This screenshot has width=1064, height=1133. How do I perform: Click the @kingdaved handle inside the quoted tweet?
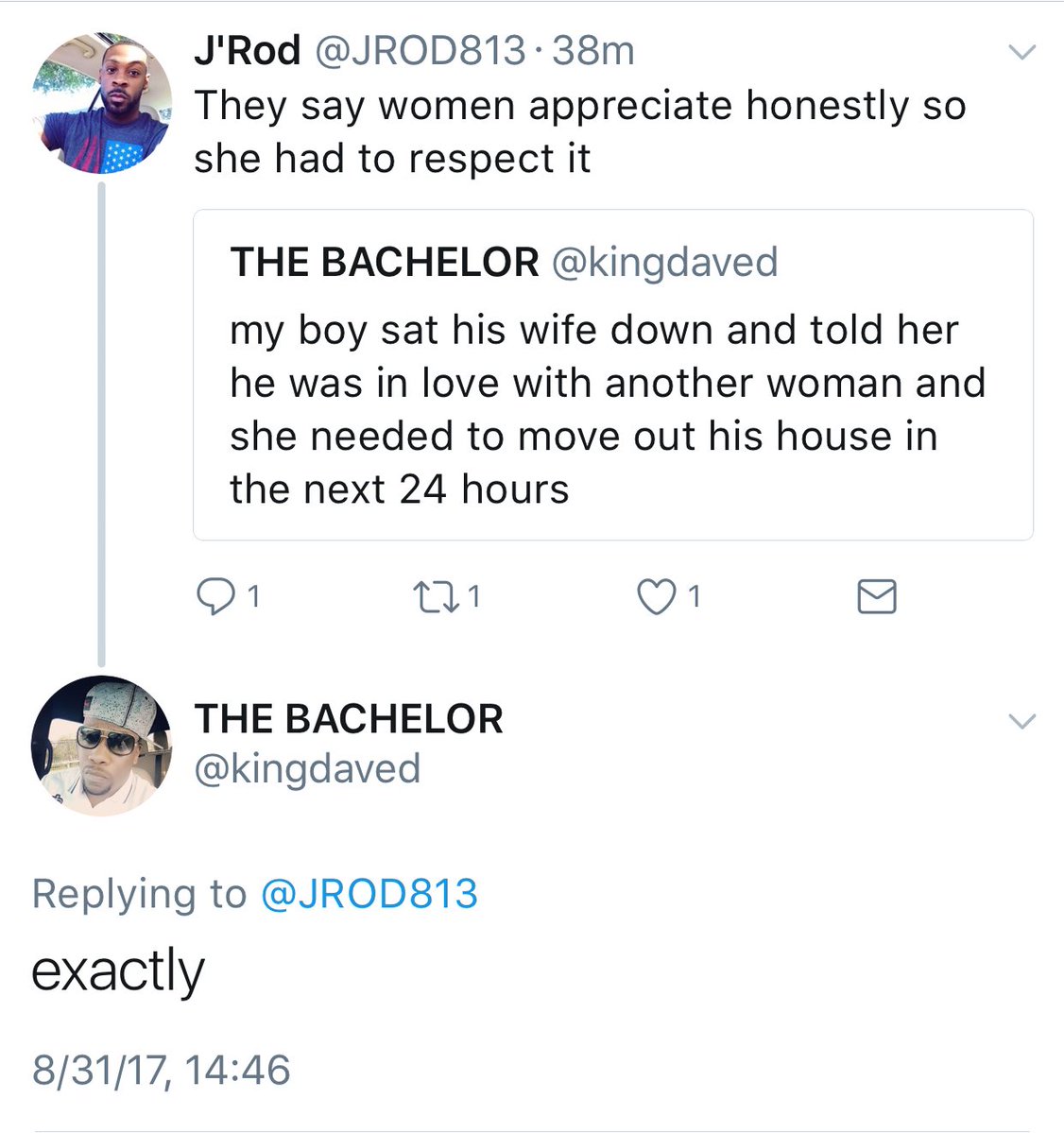coord(664,263)
